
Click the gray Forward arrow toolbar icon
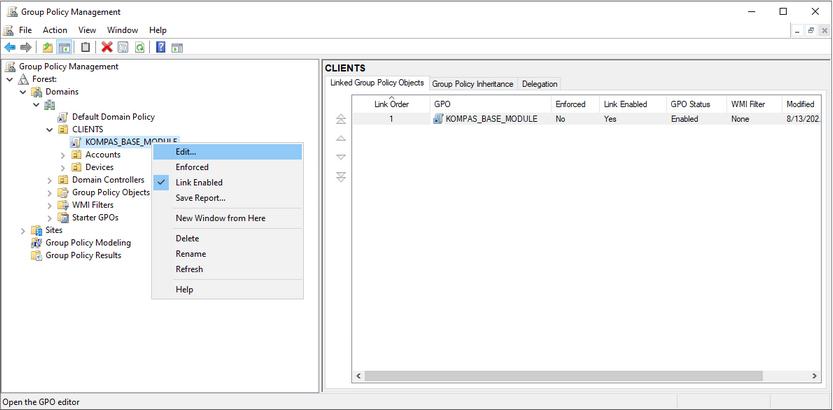point(26,48)
